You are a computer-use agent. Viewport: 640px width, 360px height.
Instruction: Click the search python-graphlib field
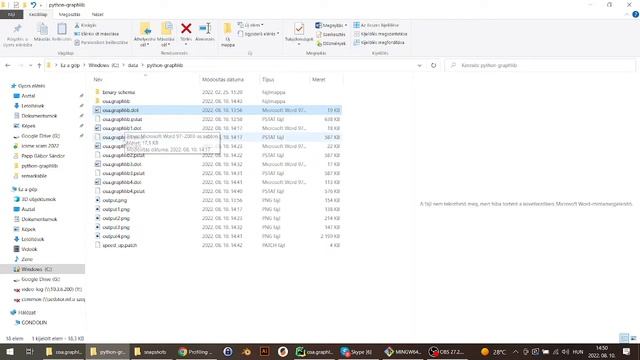pyautogui.click(x=540, y=65)
